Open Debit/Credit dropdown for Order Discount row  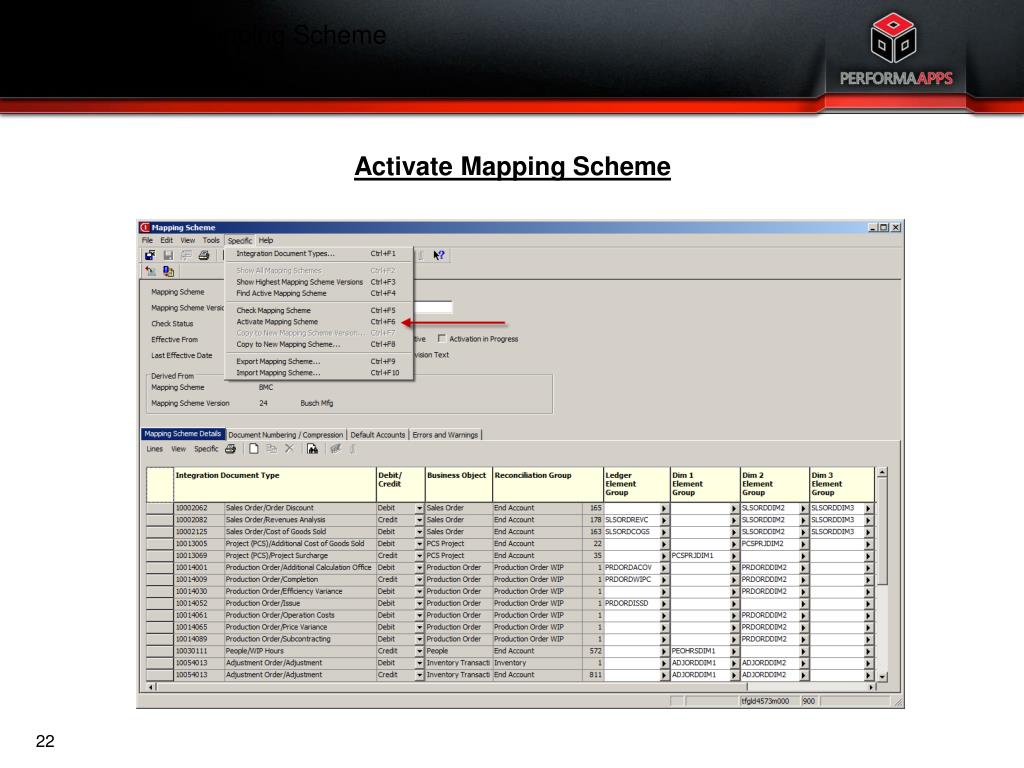[419, 509]
